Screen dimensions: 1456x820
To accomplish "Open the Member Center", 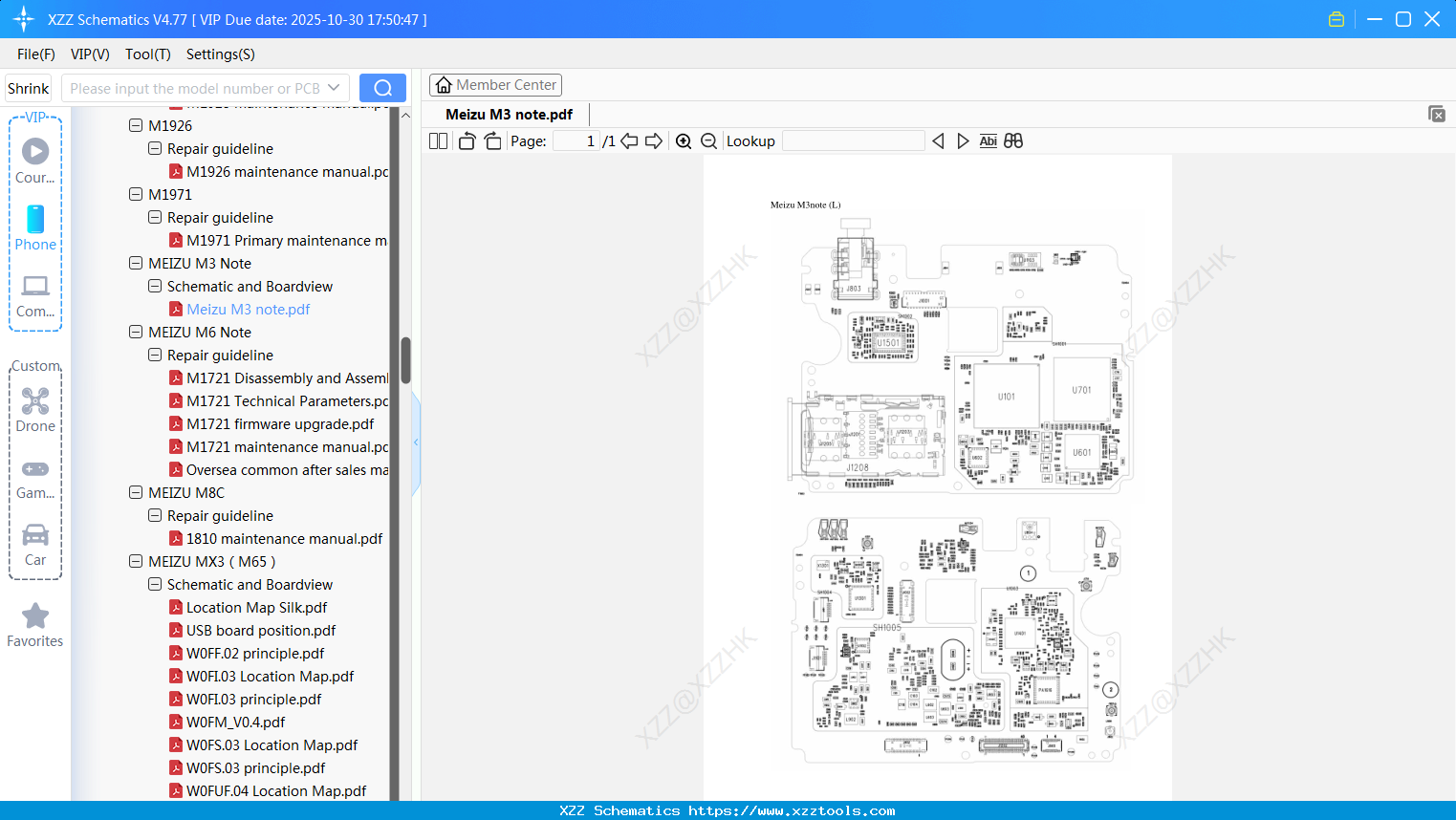I will point(495,85).
